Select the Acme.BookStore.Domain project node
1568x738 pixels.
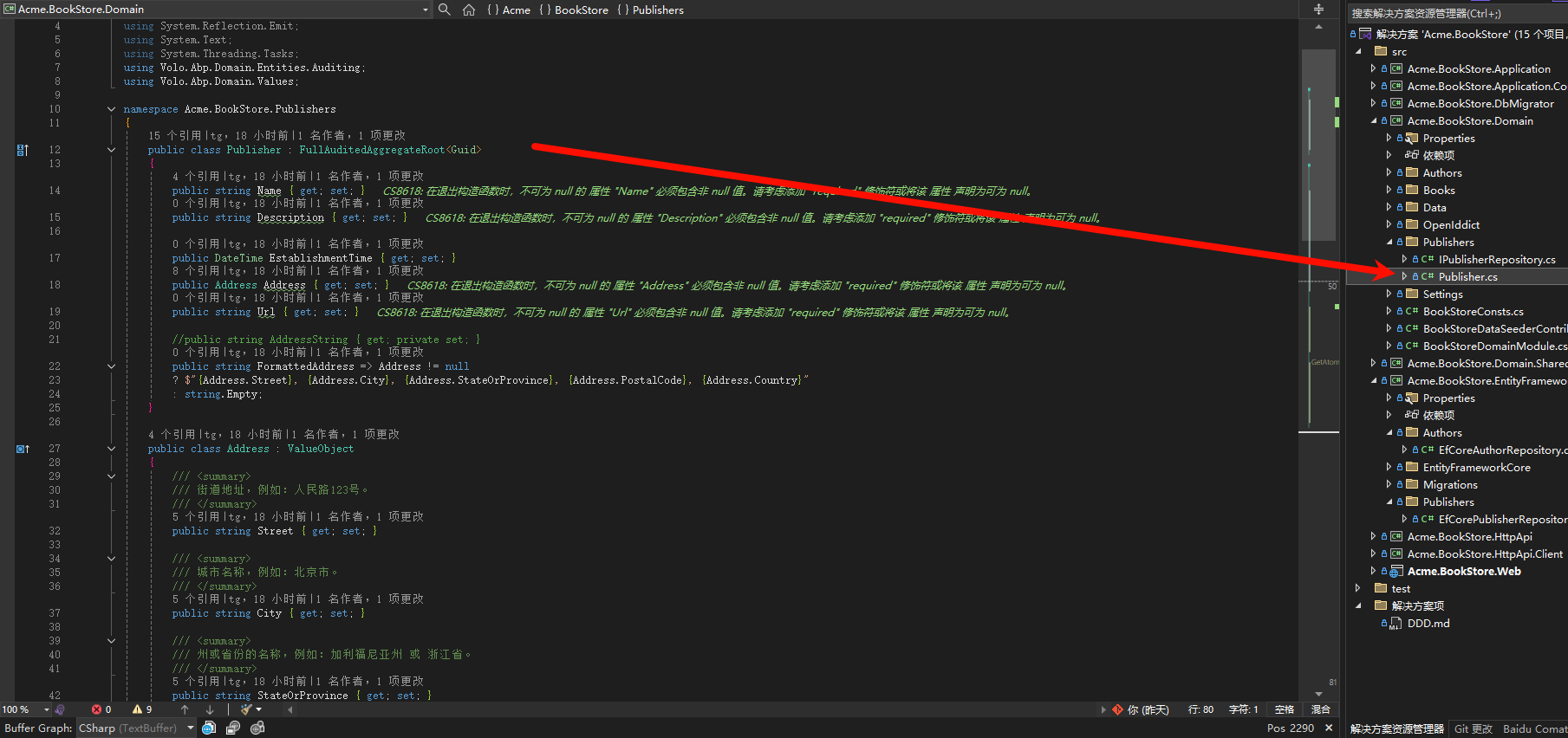[1470, 120]
